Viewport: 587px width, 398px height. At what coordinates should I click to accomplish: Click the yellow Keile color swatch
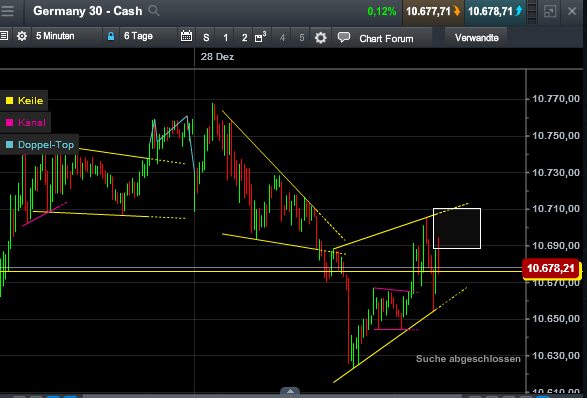click(9, 100)
